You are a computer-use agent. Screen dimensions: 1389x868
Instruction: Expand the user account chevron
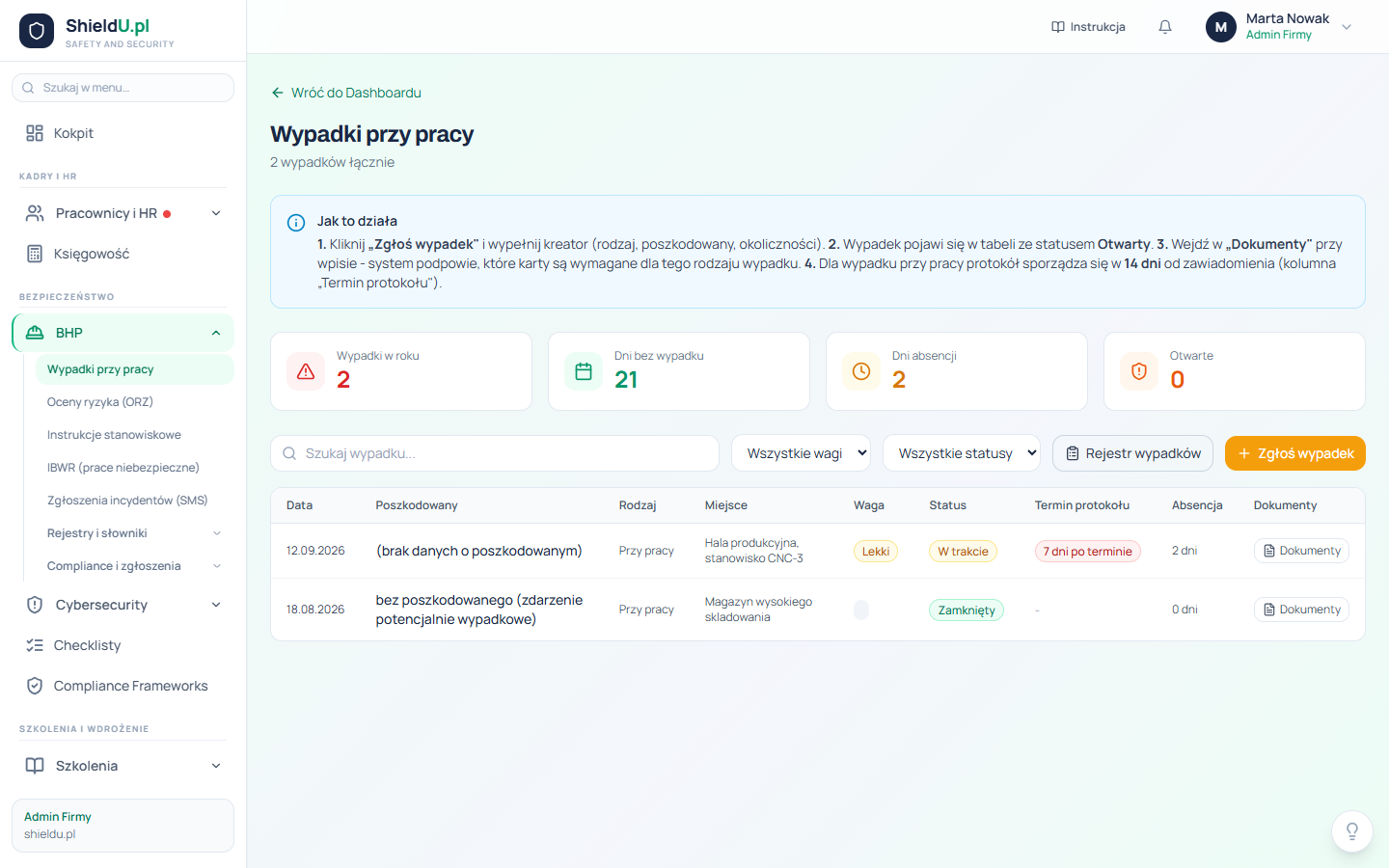(x=1347, y=27)
